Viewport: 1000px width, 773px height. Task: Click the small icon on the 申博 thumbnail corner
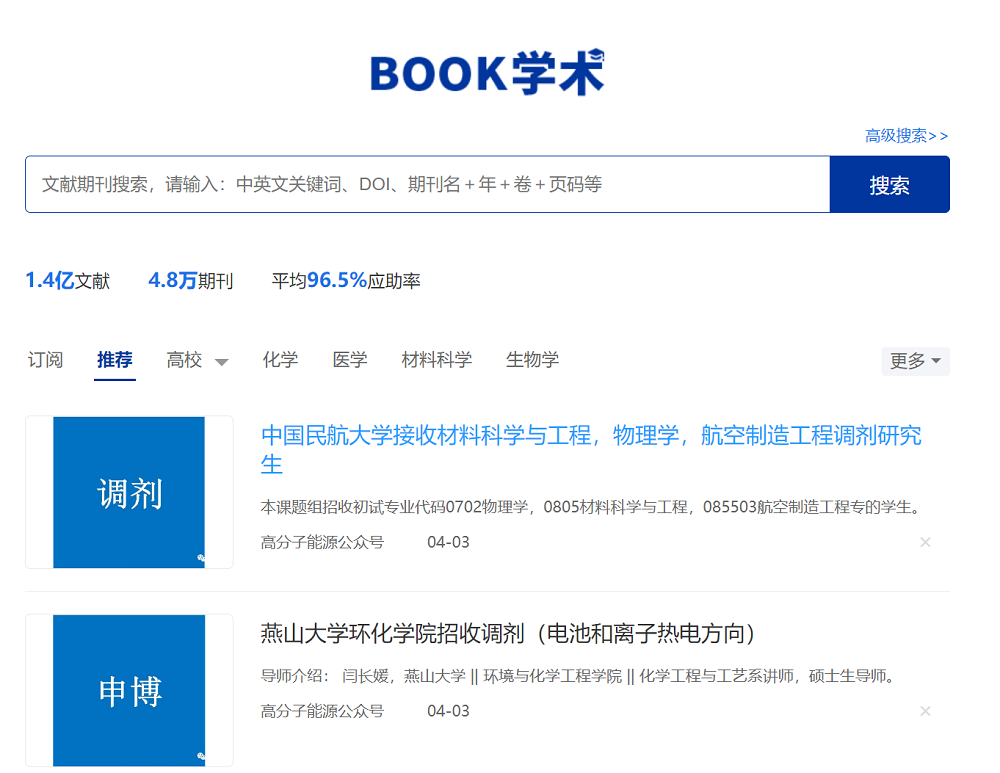tap(201, 755)
